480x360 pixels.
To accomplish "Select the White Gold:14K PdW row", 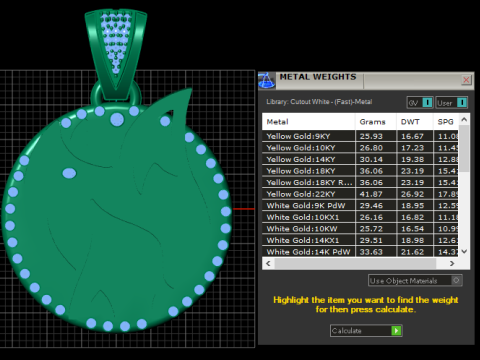I will 360,252.
